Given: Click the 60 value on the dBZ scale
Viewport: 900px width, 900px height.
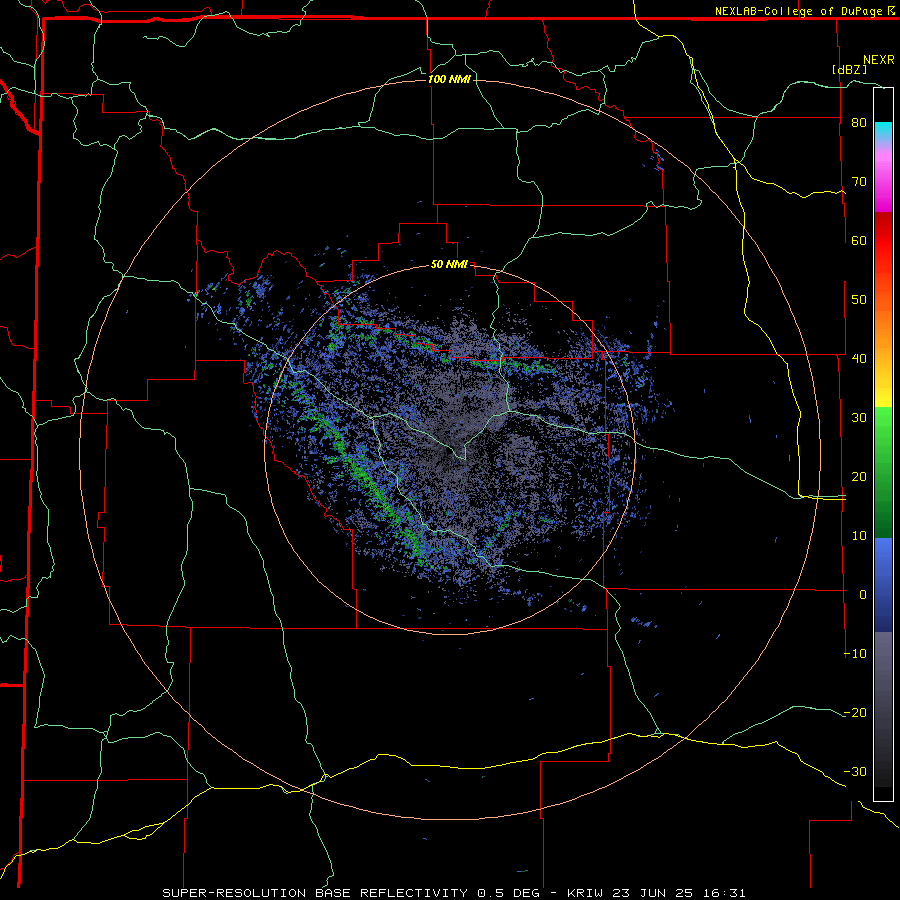Looking at the screenshot, I should (x=859, y=240).
